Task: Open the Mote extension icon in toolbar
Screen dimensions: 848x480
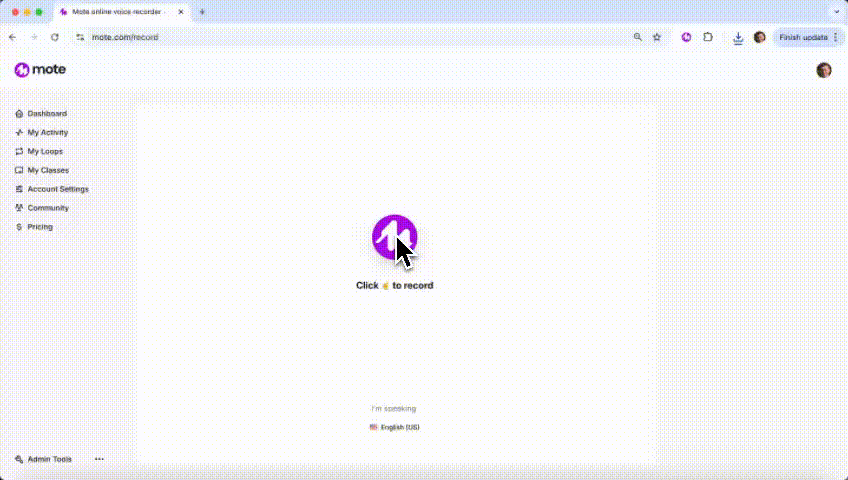Action: click(686, 37)
